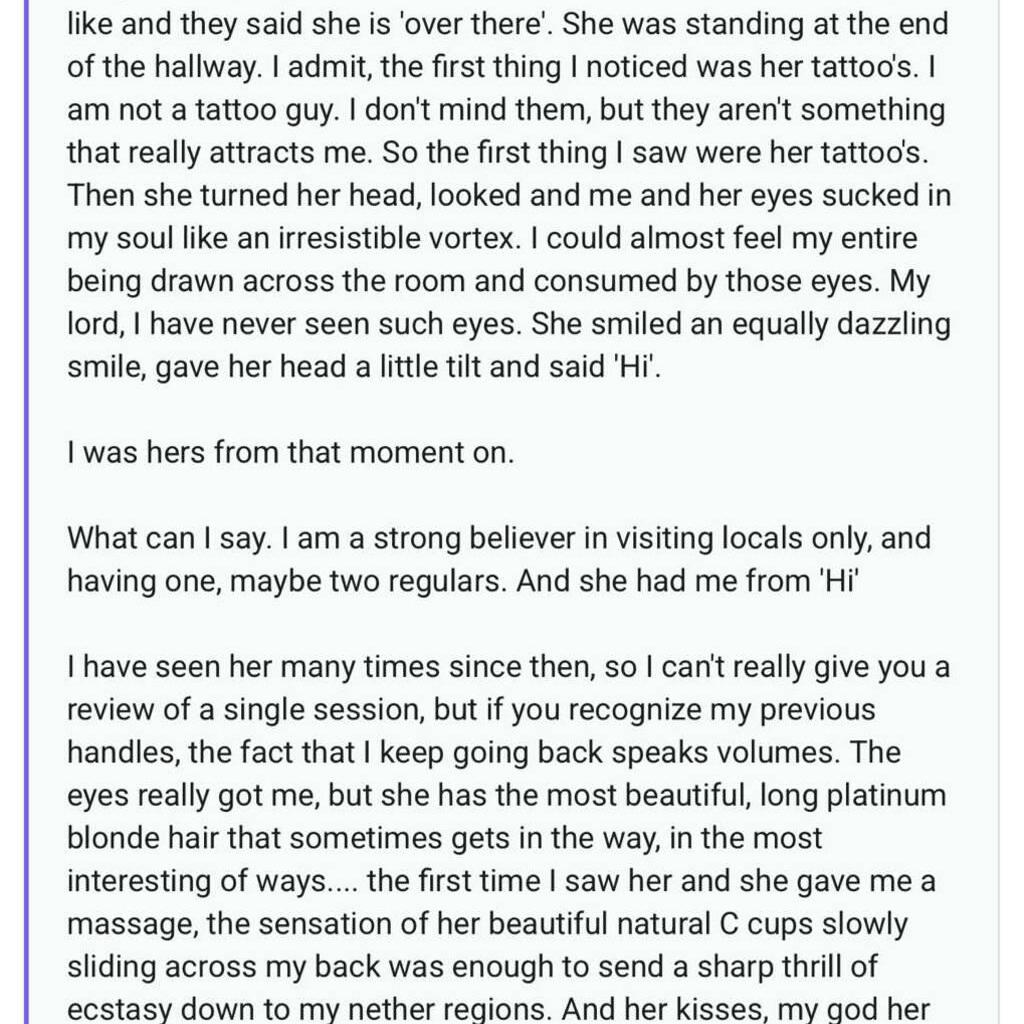1024x1024 pixels.
Task: Click the phrase 'previous' before handles
Action: 788,711
